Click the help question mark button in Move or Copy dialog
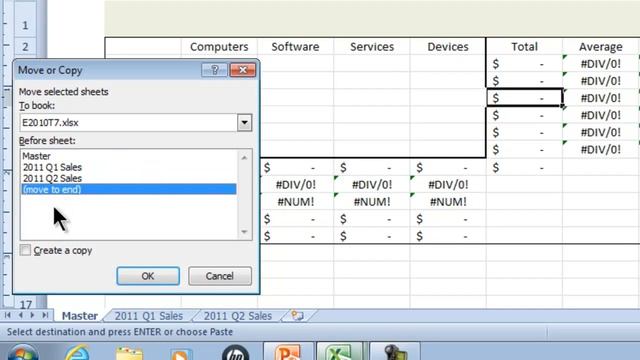The height and width of the screenshot is (360, 640). click(214, 70)
